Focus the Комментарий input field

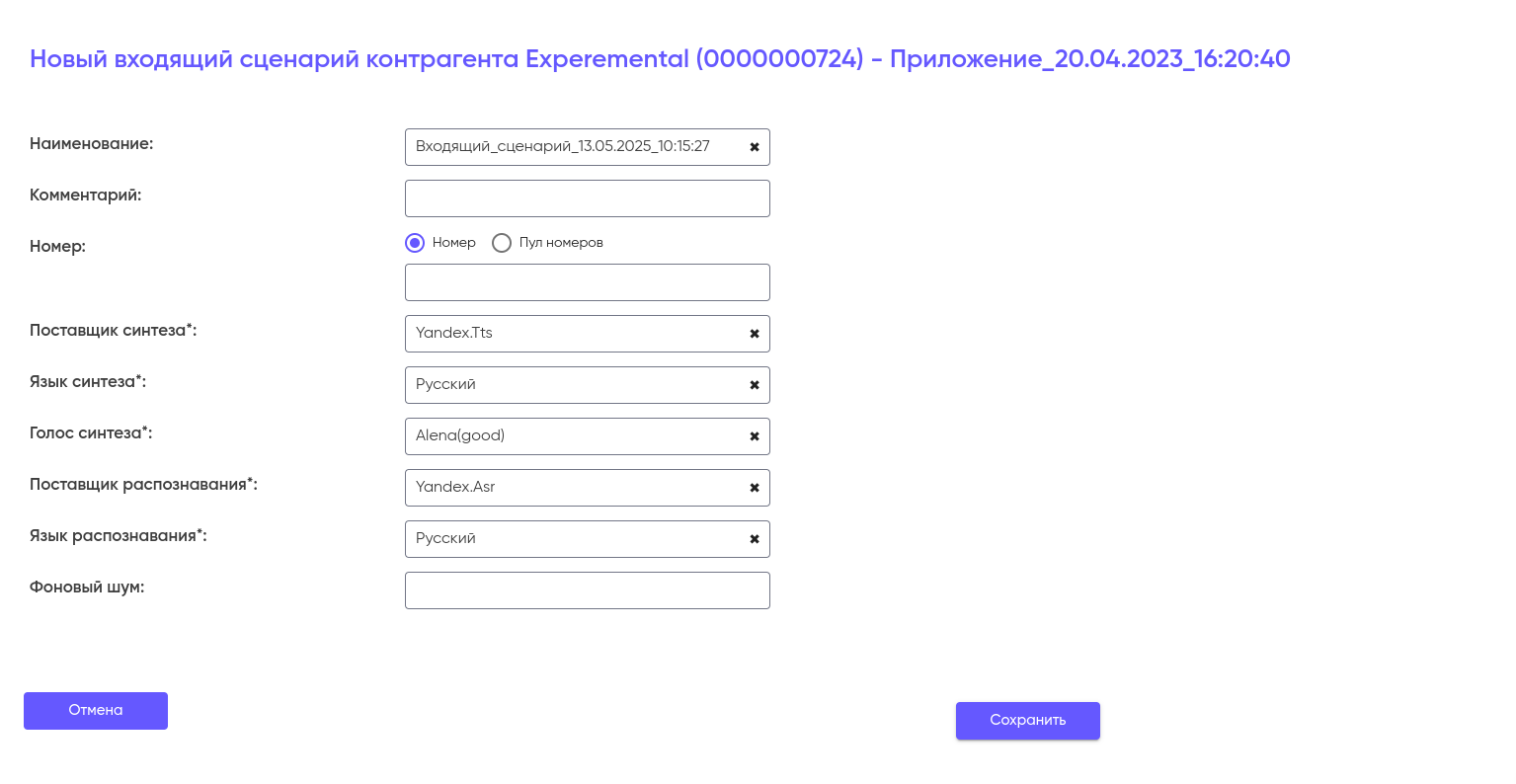click(587, 198)
